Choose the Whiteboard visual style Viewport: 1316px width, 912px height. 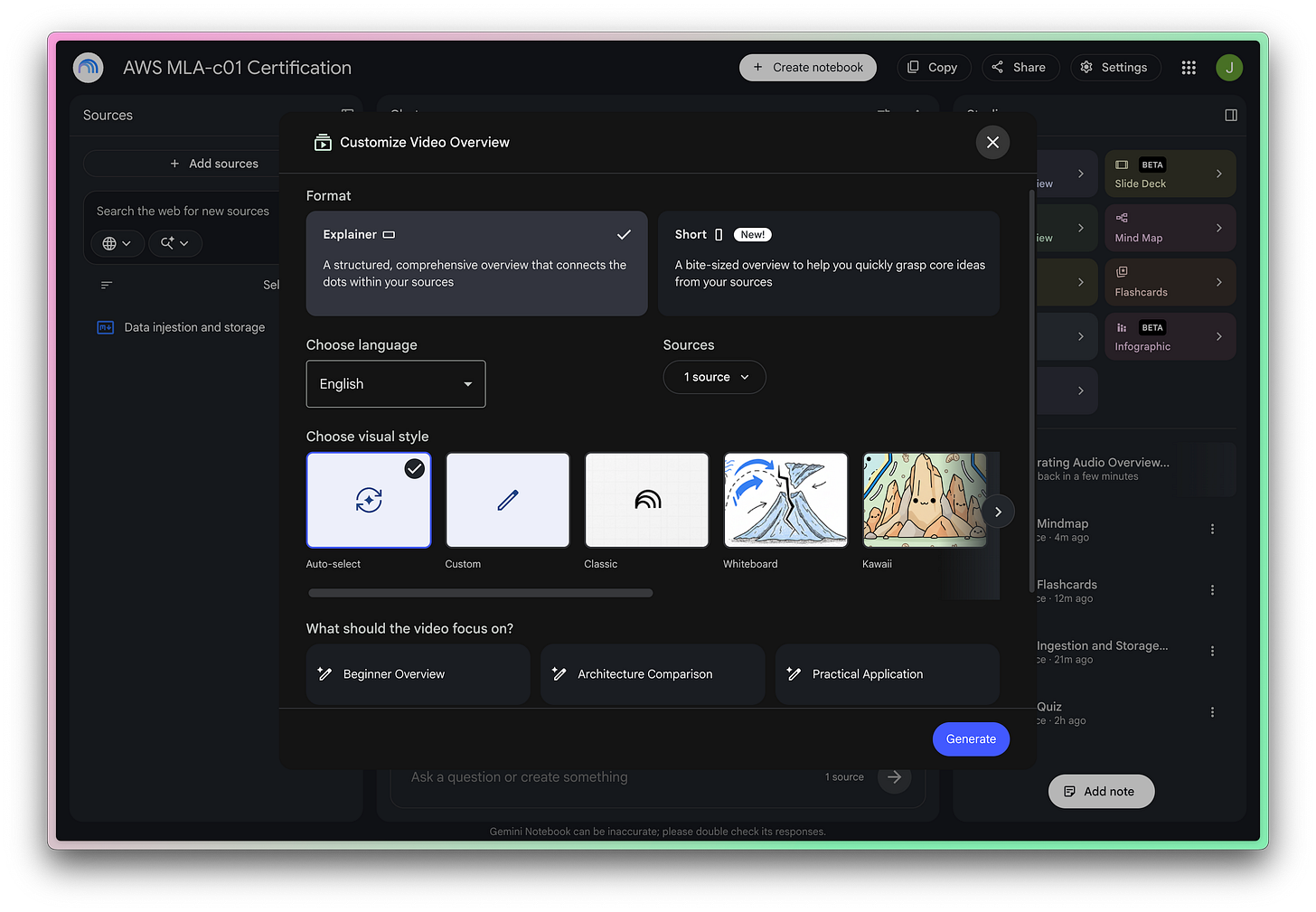786,500
